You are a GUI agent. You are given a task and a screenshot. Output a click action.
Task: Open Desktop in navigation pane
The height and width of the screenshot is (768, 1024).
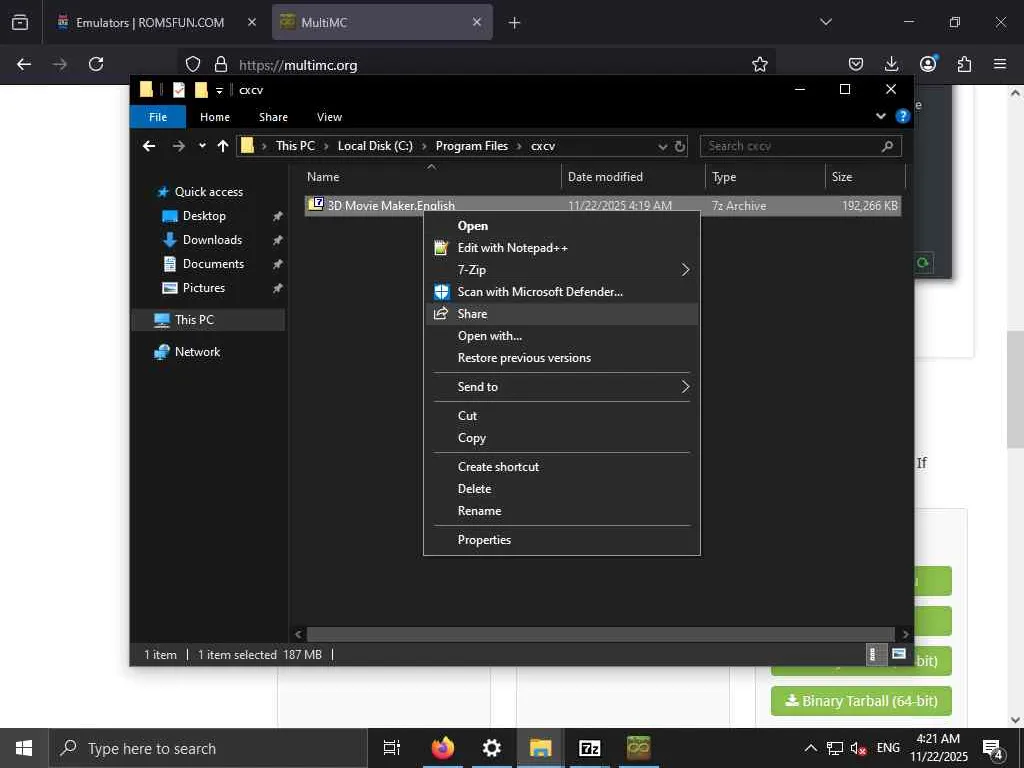204,216
